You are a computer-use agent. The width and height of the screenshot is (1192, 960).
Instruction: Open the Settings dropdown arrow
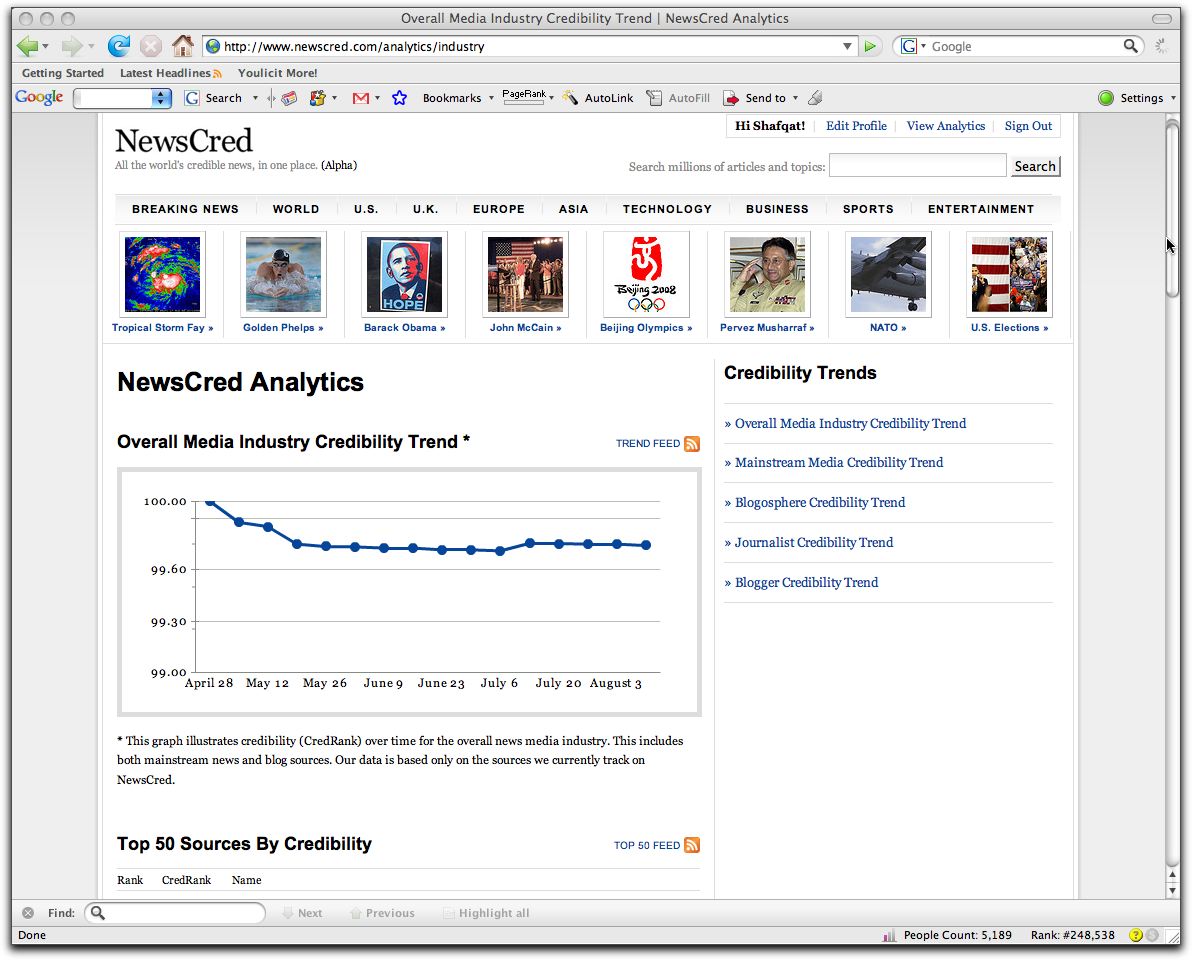[1173, 98]
